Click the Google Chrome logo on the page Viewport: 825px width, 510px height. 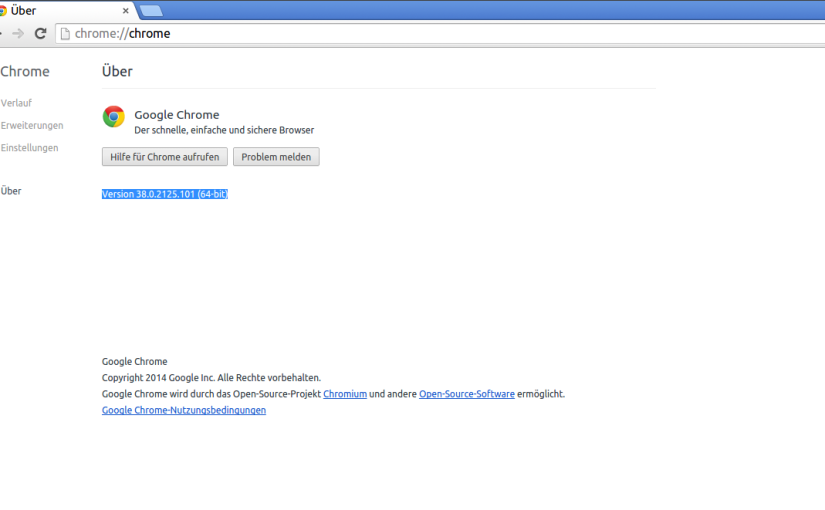114,117
